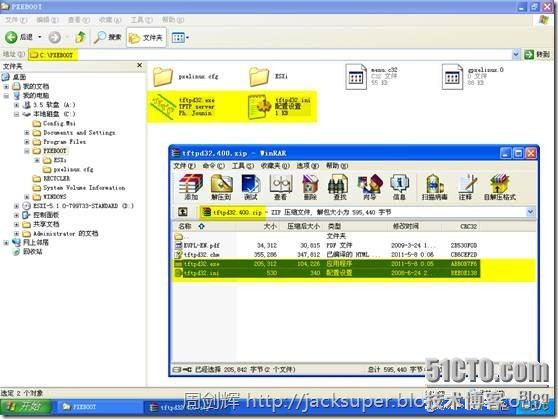Collapse 我的电脑 (My Computer) tree node
Image resolution: width=558 pixels, height=419 pixels.
[6, 96]
